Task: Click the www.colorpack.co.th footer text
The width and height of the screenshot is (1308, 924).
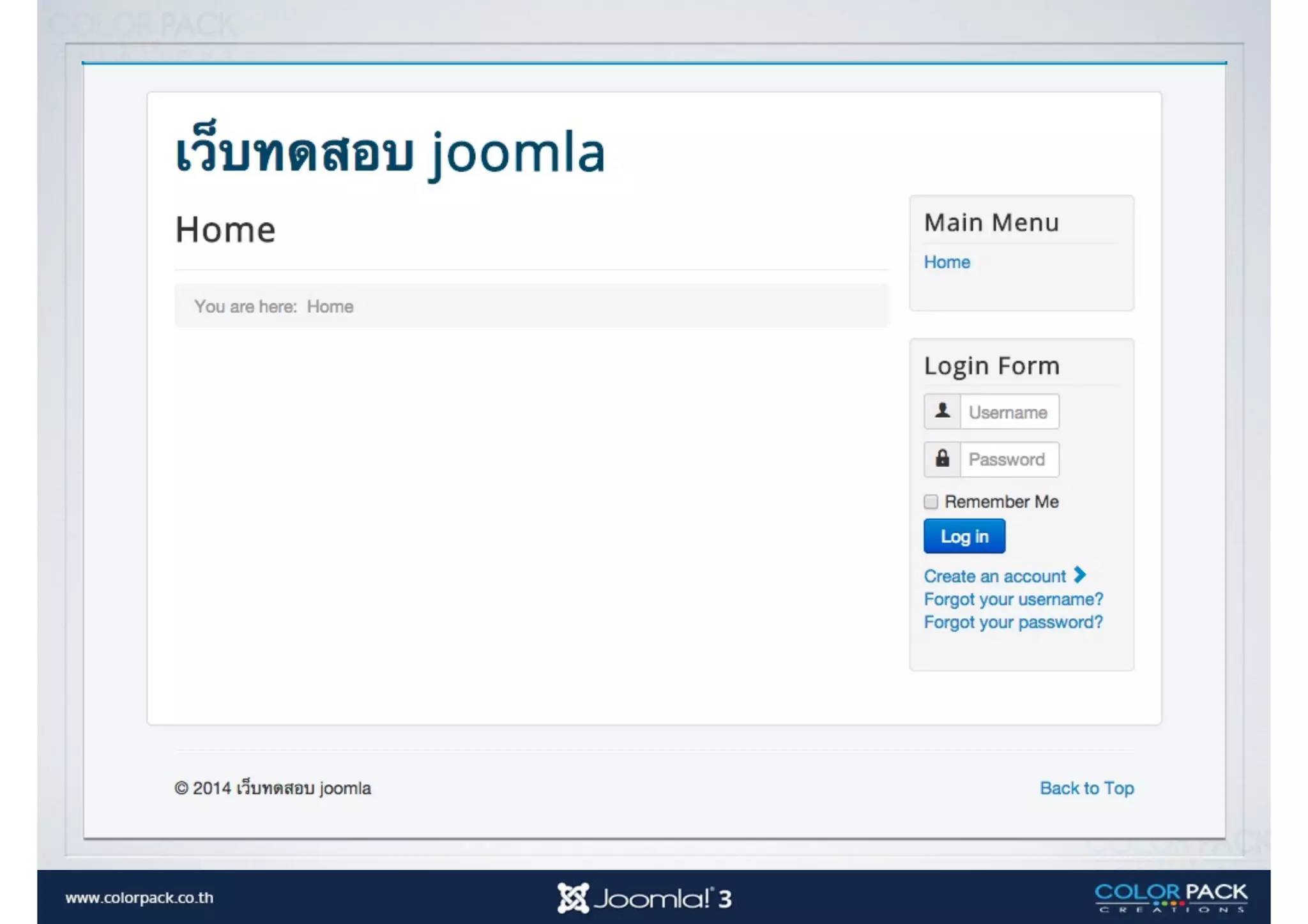Action: (139, 897)
